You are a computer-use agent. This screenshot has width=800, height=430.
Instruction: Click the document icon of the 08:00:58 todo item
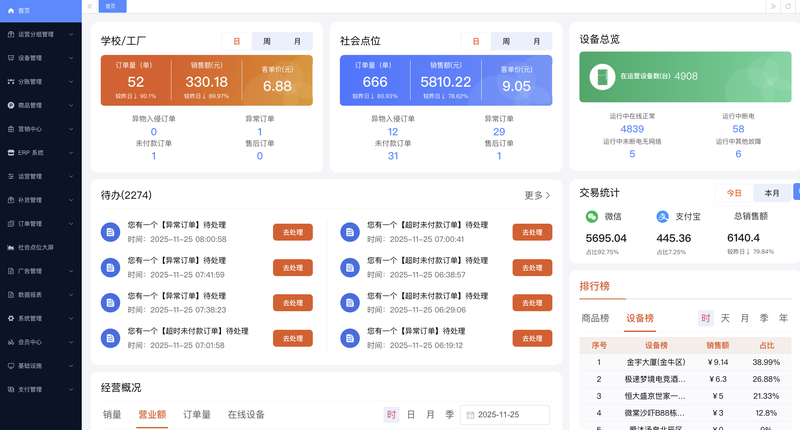110,232
